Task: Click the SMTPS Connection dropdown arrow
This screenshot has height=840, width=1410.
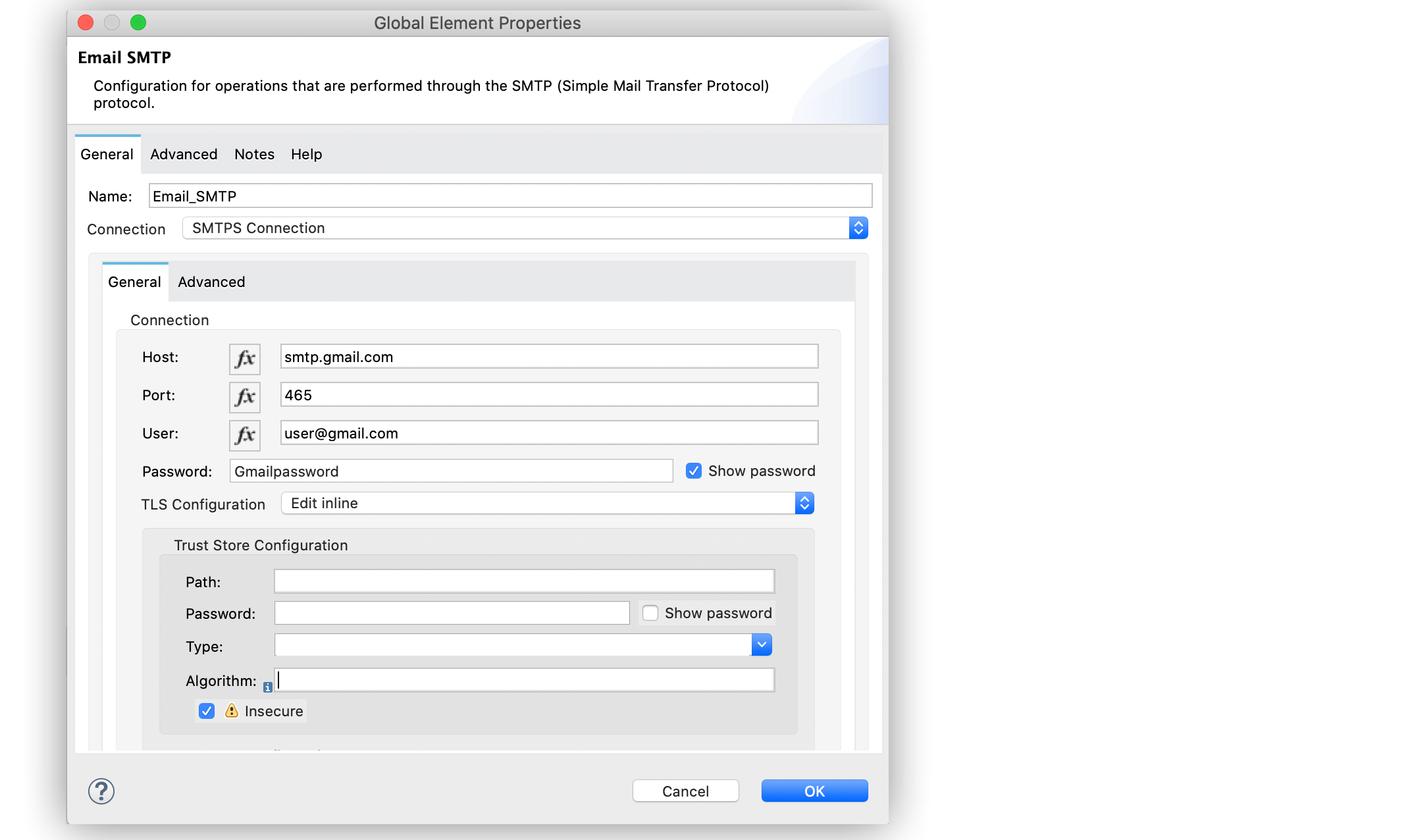Action: pyautogui.click(x=858, y=228)
